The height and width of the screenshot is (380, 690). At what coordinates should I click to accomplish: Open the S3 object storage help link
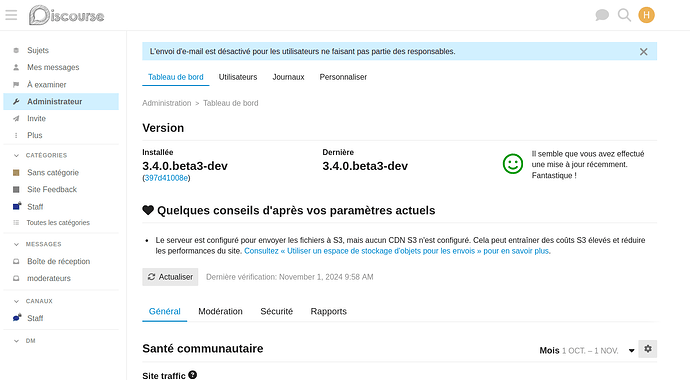click(396, 251)
